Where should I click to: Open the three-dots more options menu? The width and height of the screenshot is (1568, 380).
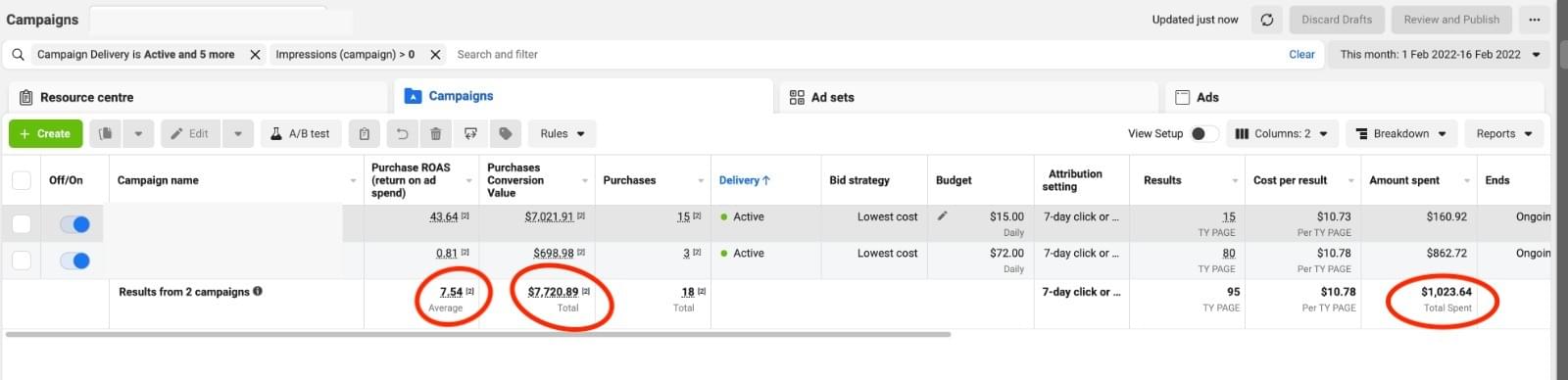tap(1534, 20)
